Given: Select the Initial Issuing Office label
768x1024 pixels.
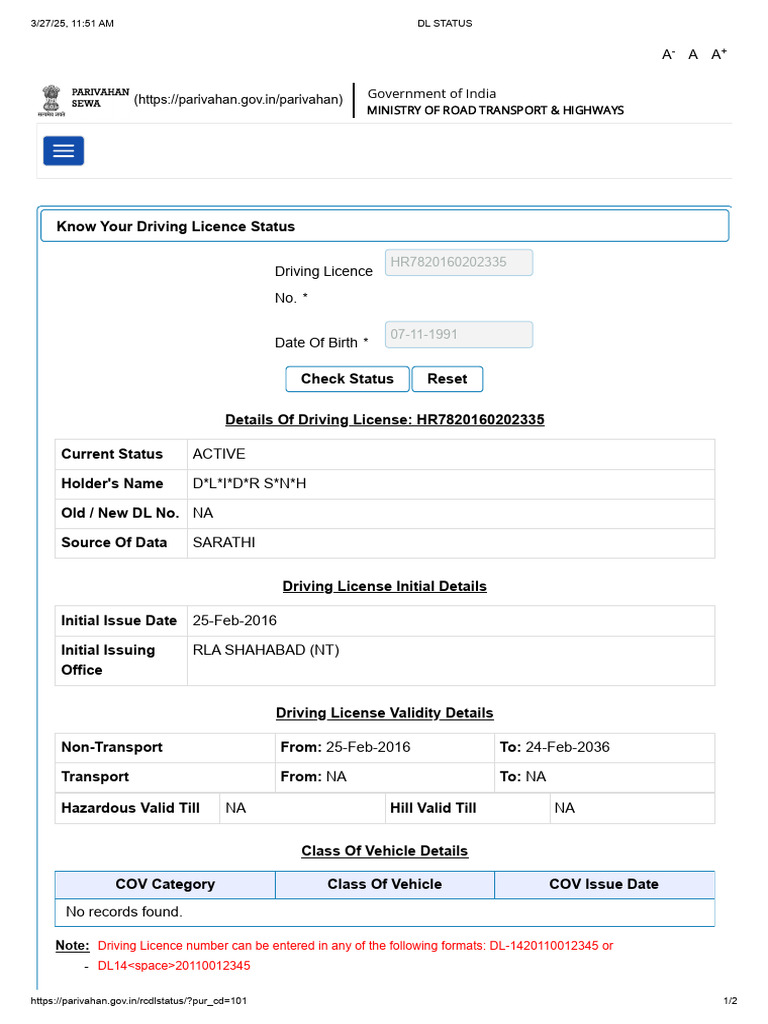Looking at the screenshot, I should pyautogui.click(x=108, y=660).
